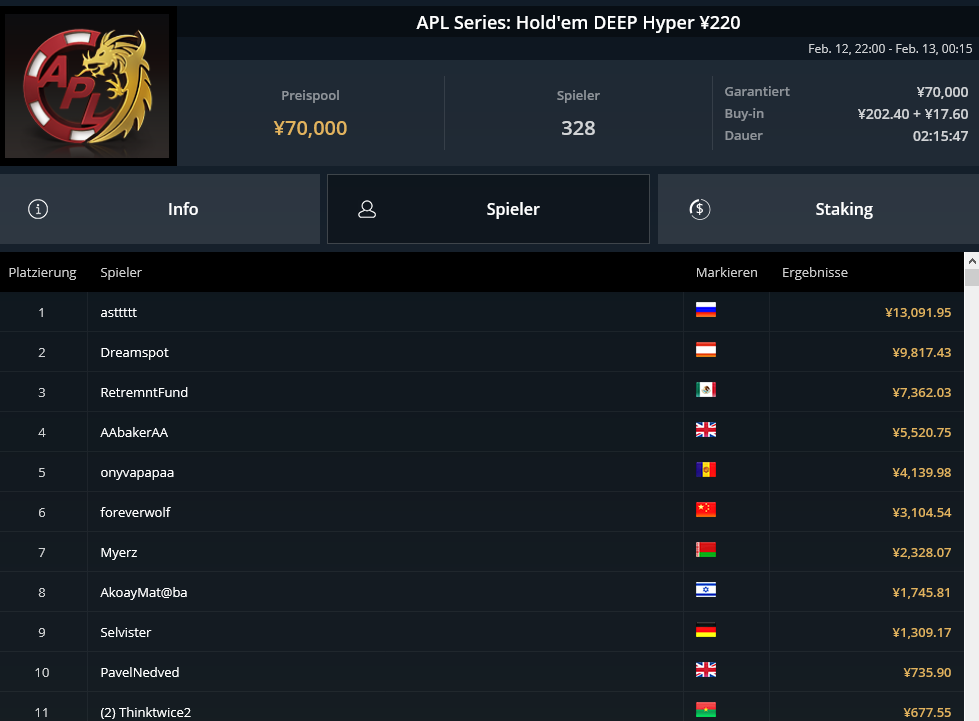
Task: Click the Garantiert ¥70,000 value
Action: (942, 92)
